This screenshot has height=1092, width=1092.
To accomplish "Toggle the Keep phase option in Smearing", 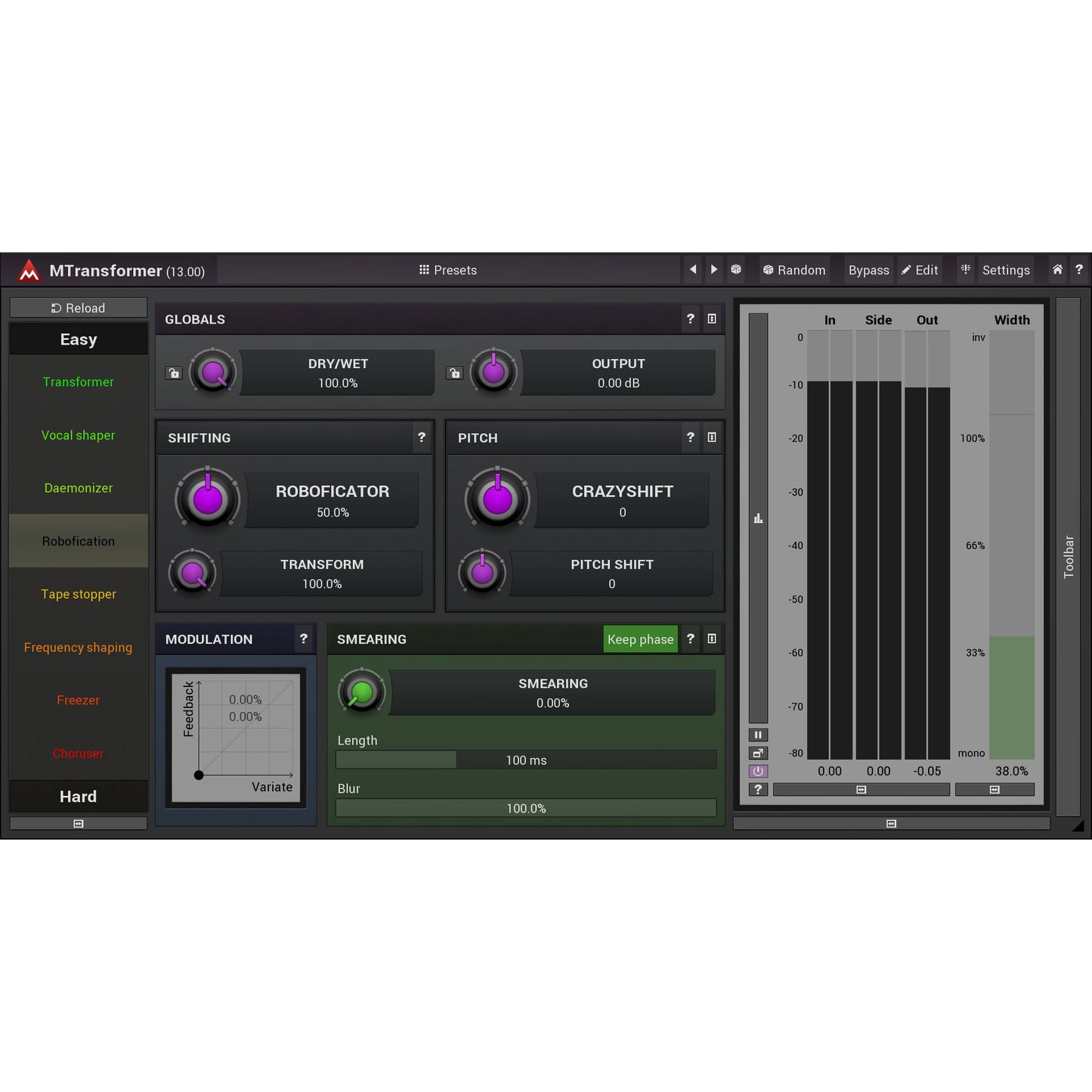I will click(x=640, y=639).
